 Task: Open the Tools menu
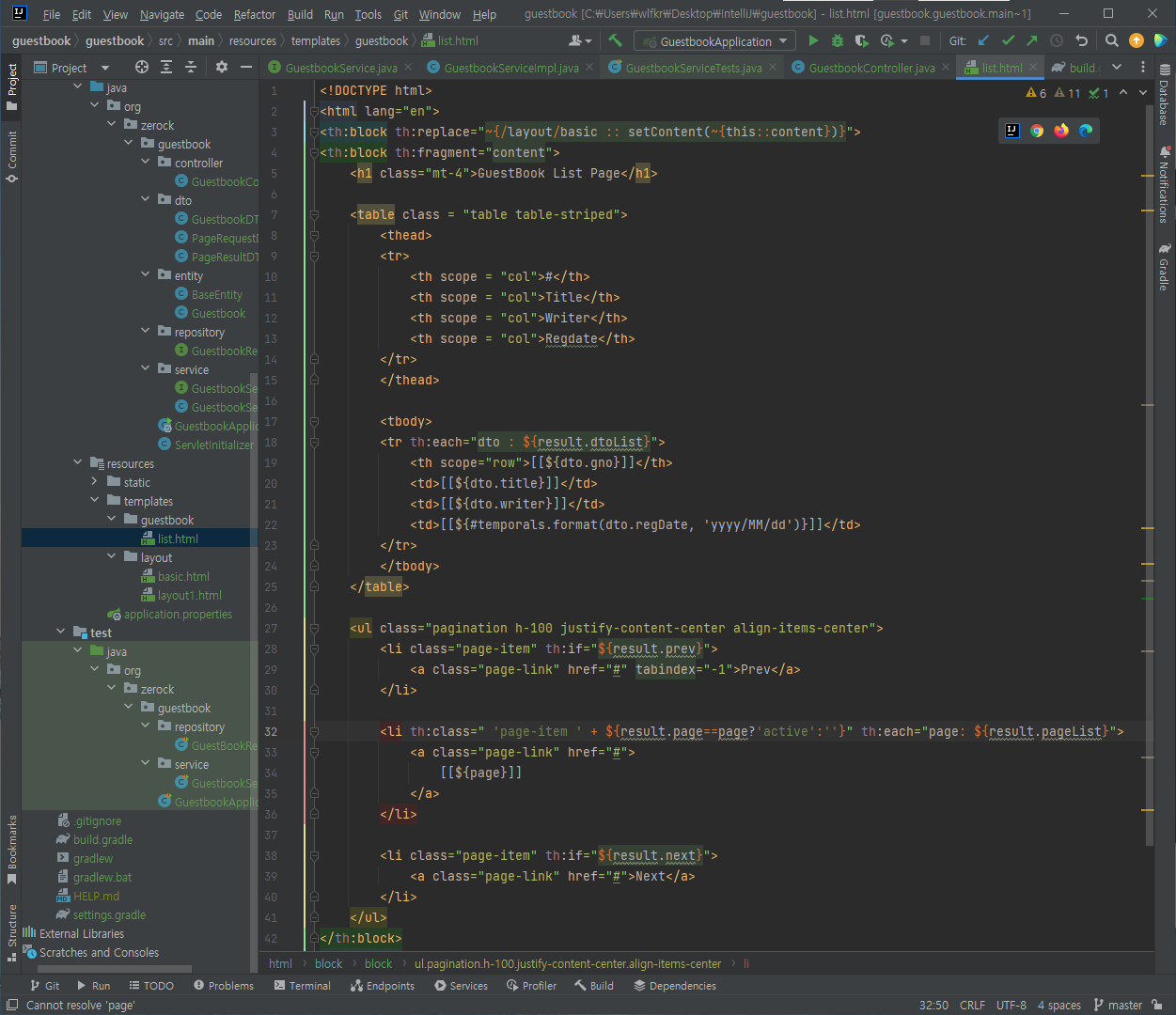pos(368,14)
